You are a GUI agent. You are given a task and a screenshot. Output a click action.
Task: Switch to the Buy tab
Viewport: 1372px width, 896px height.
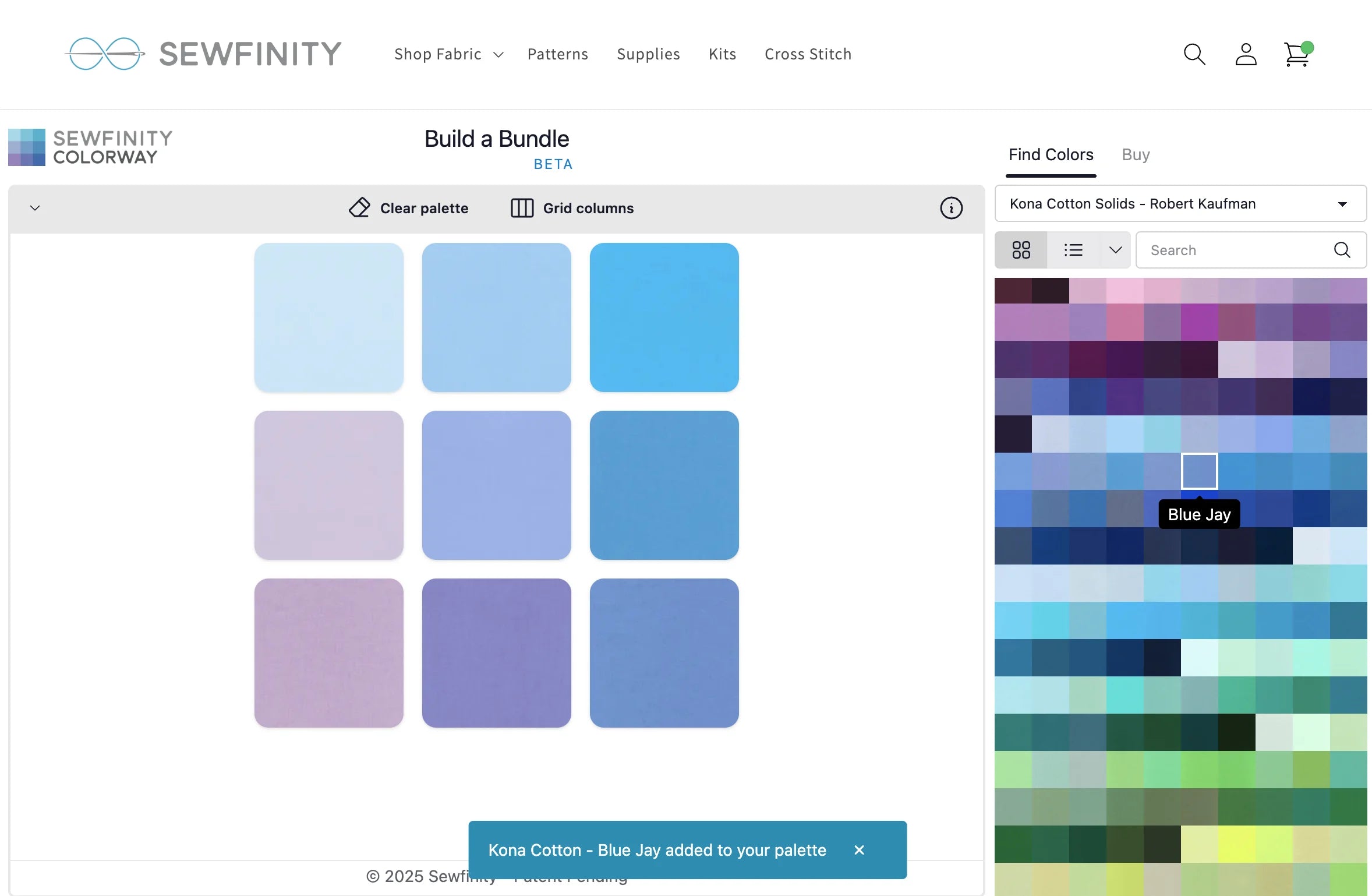(1136, 154)
